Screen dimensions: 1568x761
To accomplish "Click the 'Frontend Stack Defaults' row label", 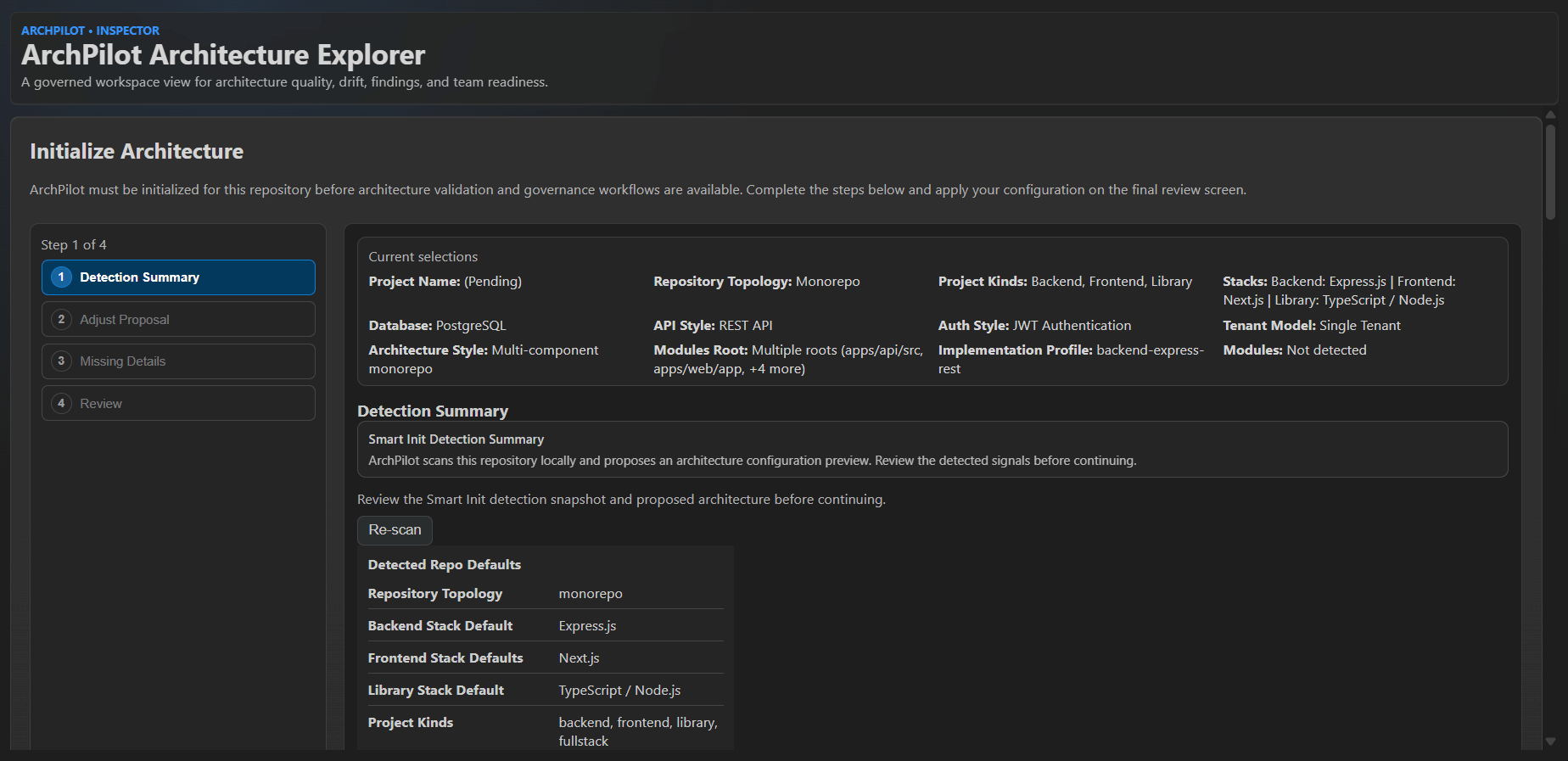I will (x=445, y=658).
